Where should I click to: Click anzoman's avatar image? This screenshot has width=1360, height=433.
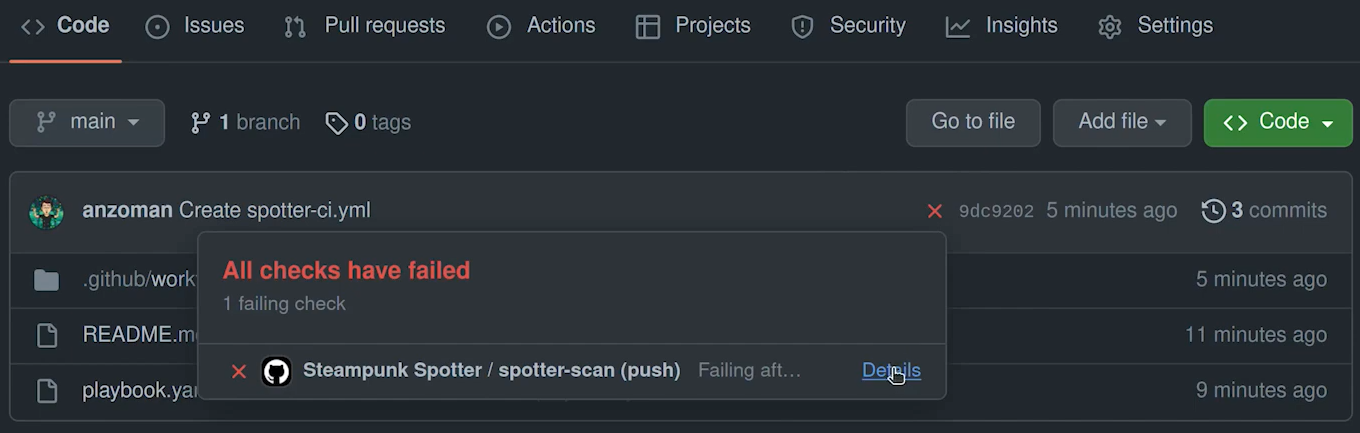46,211
